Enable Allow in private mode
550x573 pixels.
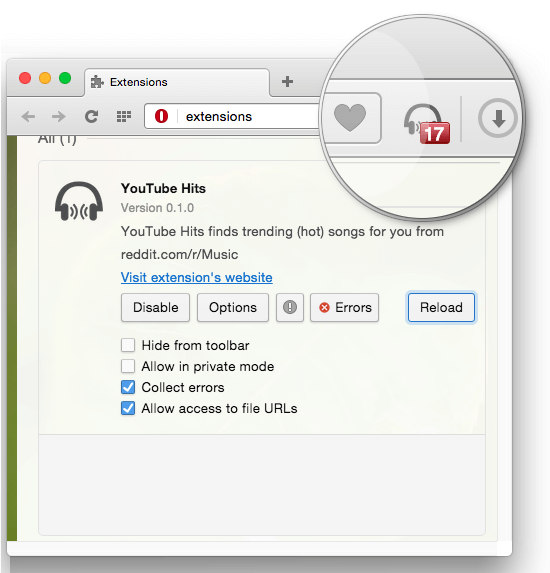click(x=128, y=366)
